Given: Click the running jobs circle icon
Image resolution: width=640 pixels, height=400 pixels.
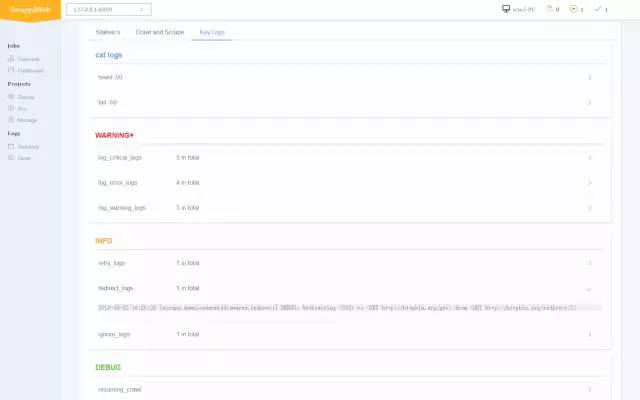Looking at the screenshot, I should (x=573, y=9).
